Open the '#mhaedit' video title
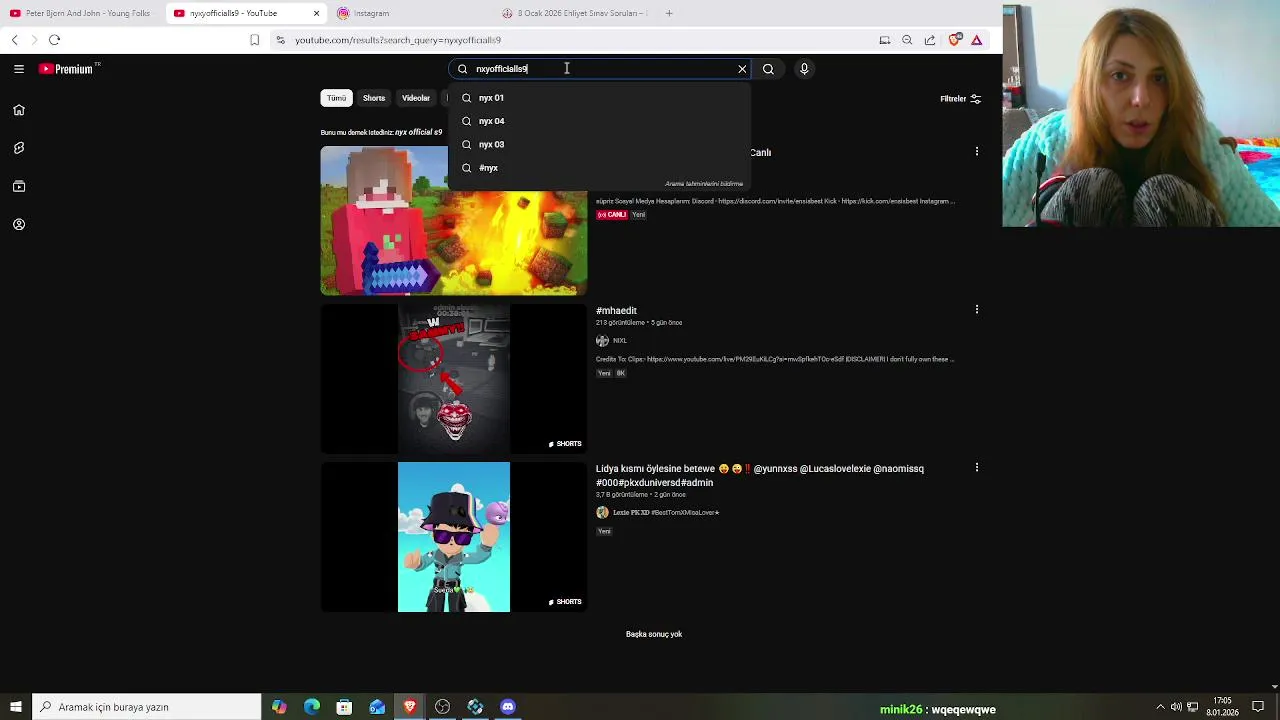 (616, 311)
